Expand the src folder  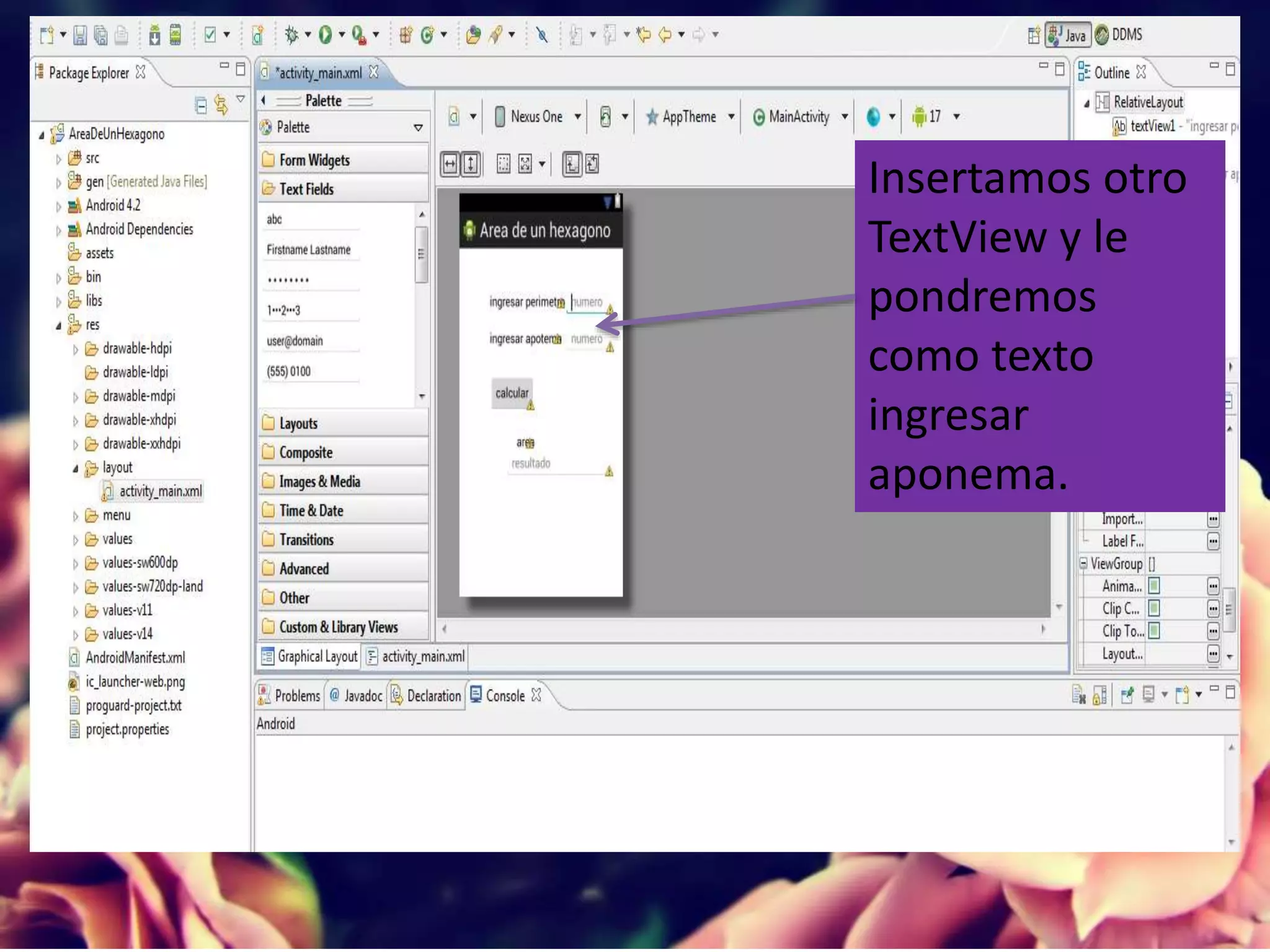point(59,159)
